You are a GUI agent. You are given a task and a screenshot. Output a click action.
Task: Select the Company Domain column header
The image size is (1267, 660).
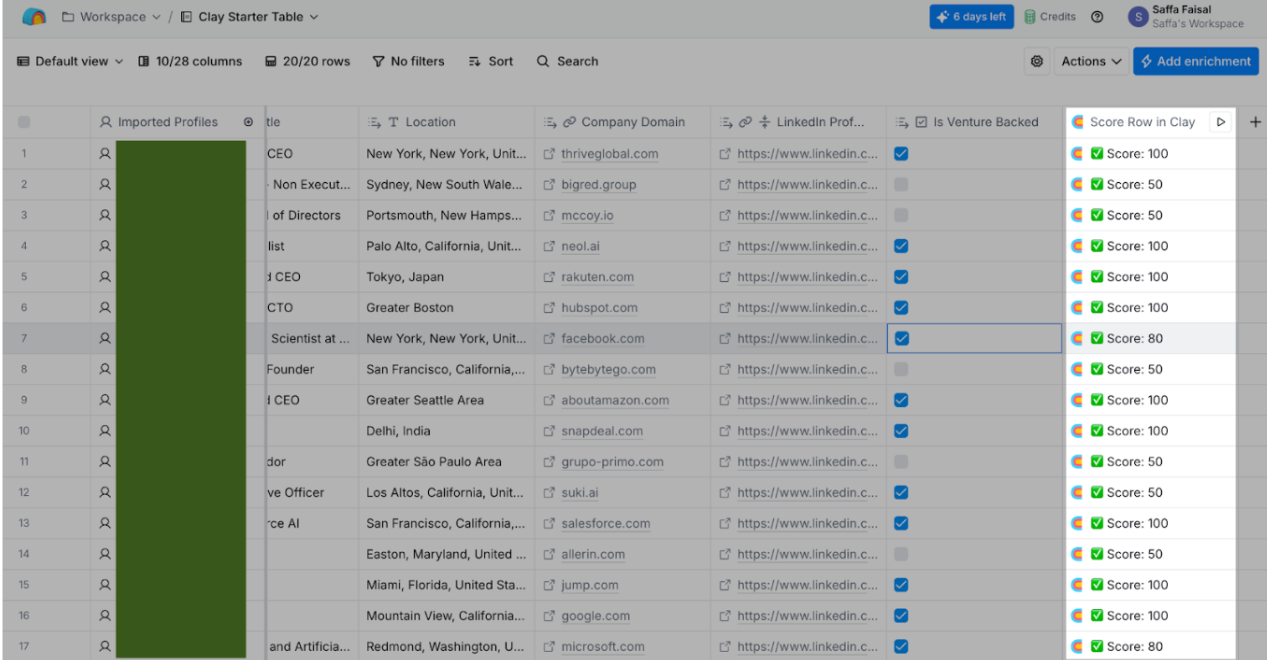coord(622,122)
